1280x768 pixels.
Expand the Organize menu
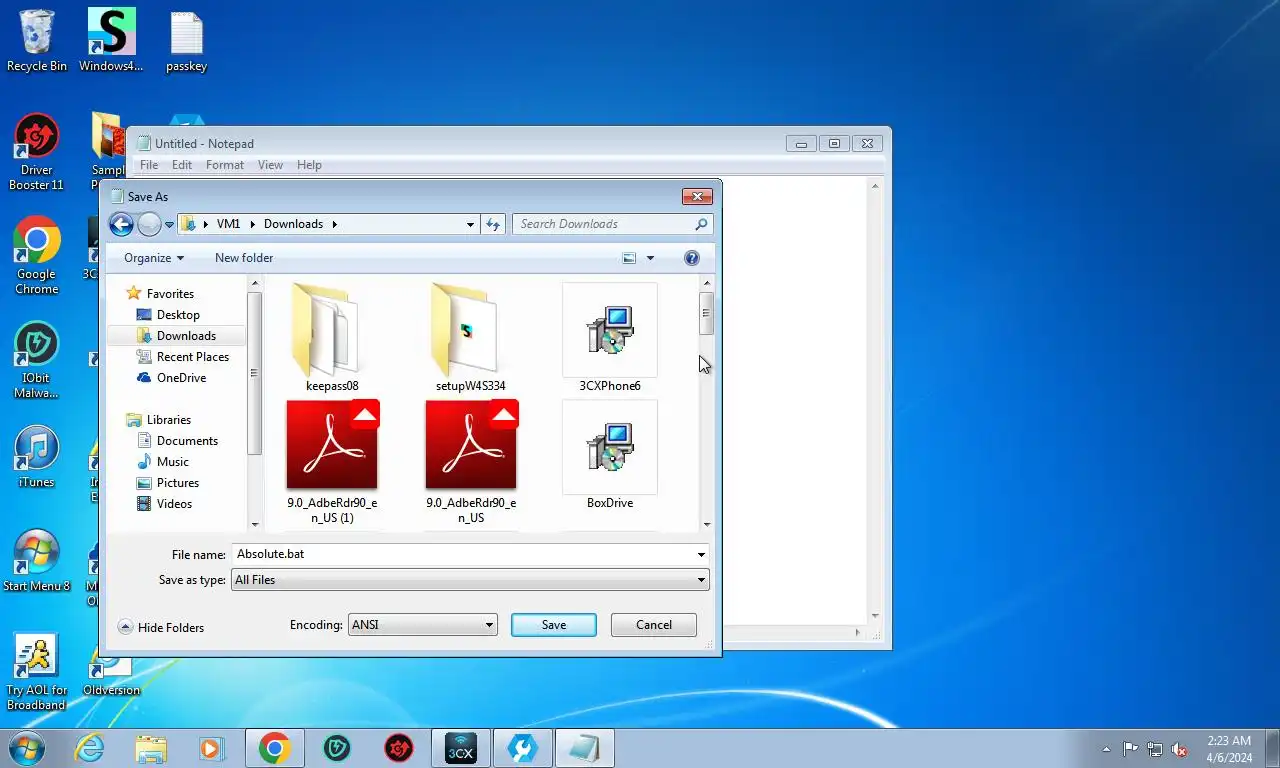[154, 258]
